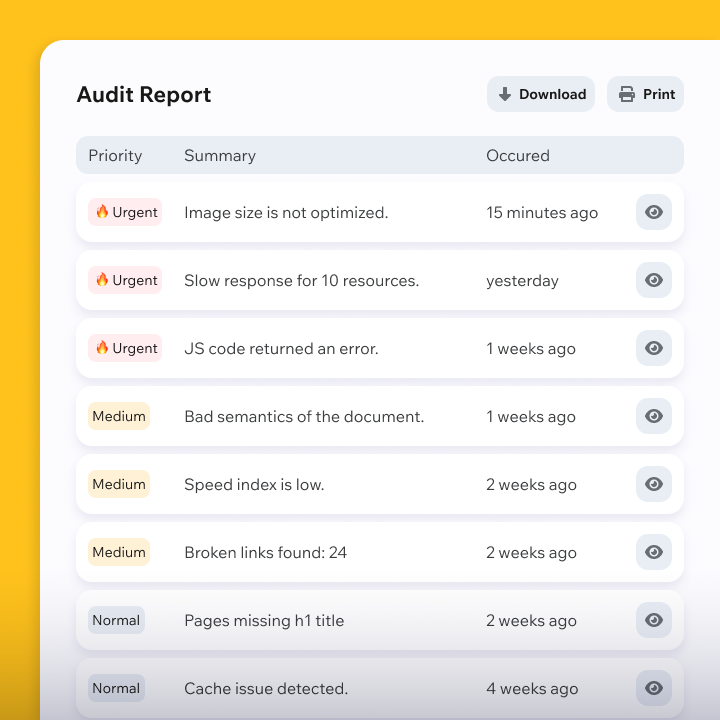Viewport: 720px width, 720px height.
Task: Download the audit report
Action: (541, 94)
